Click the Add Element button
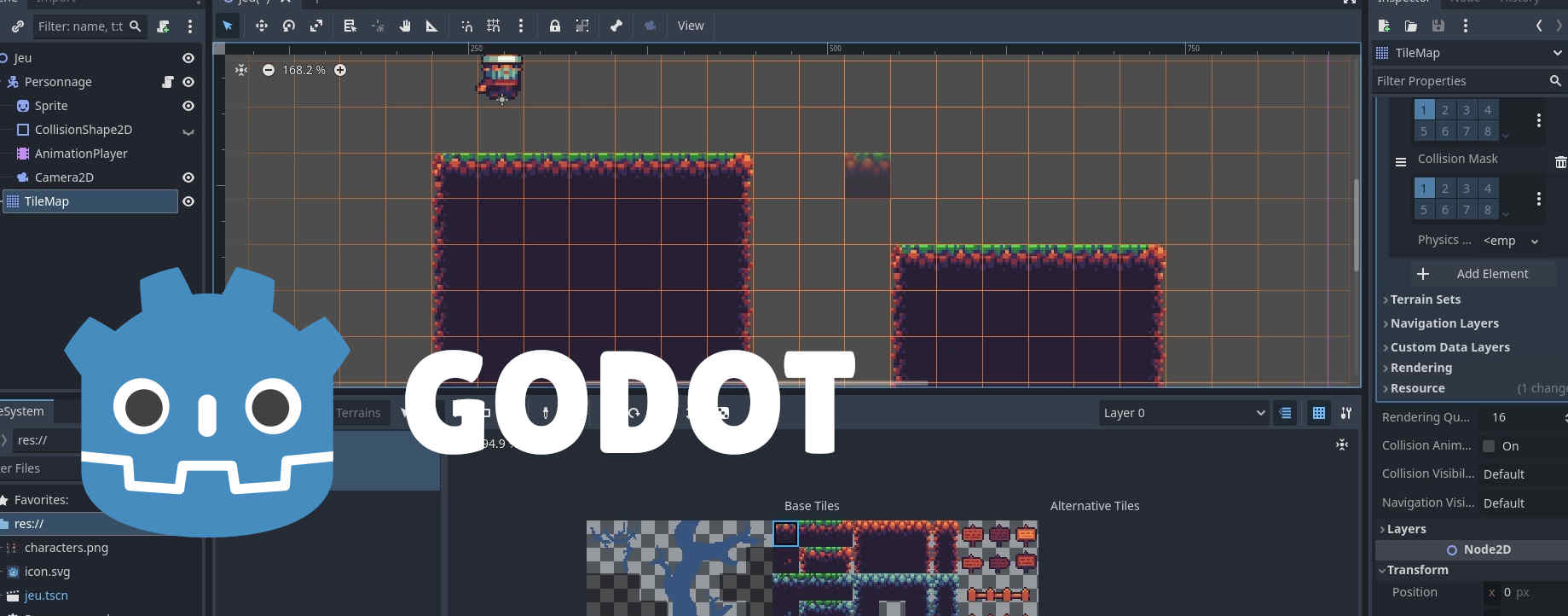Screen dimensions: 1568x616 1482,274
